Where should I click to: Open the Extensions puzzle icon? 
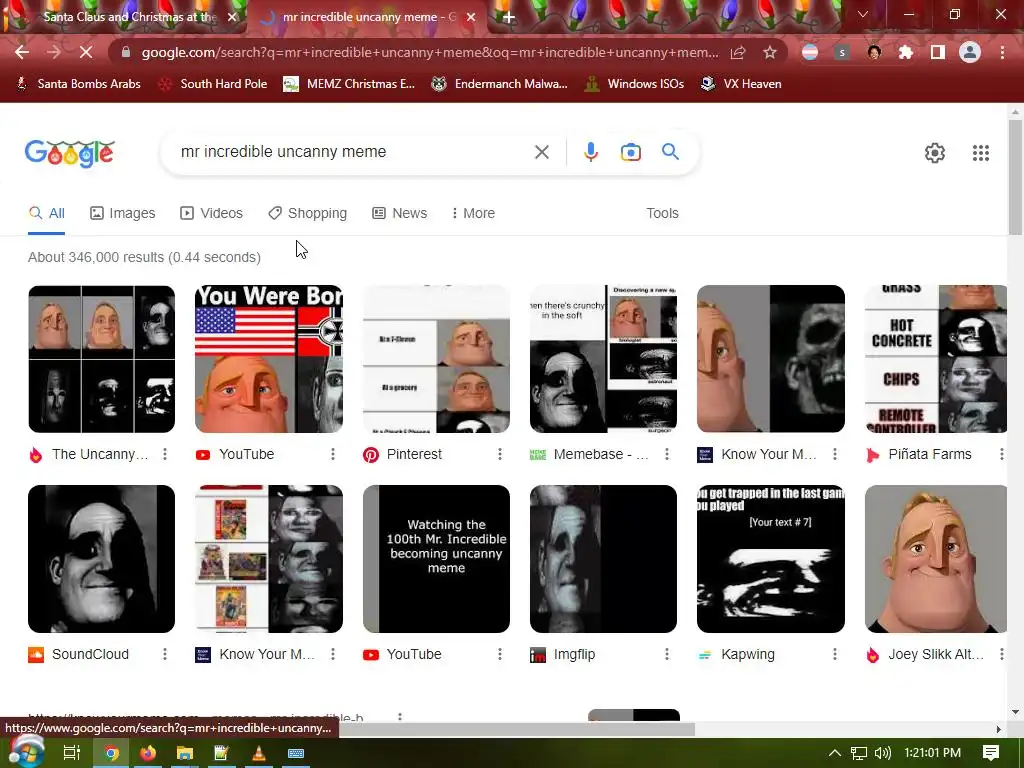(906, 52)
